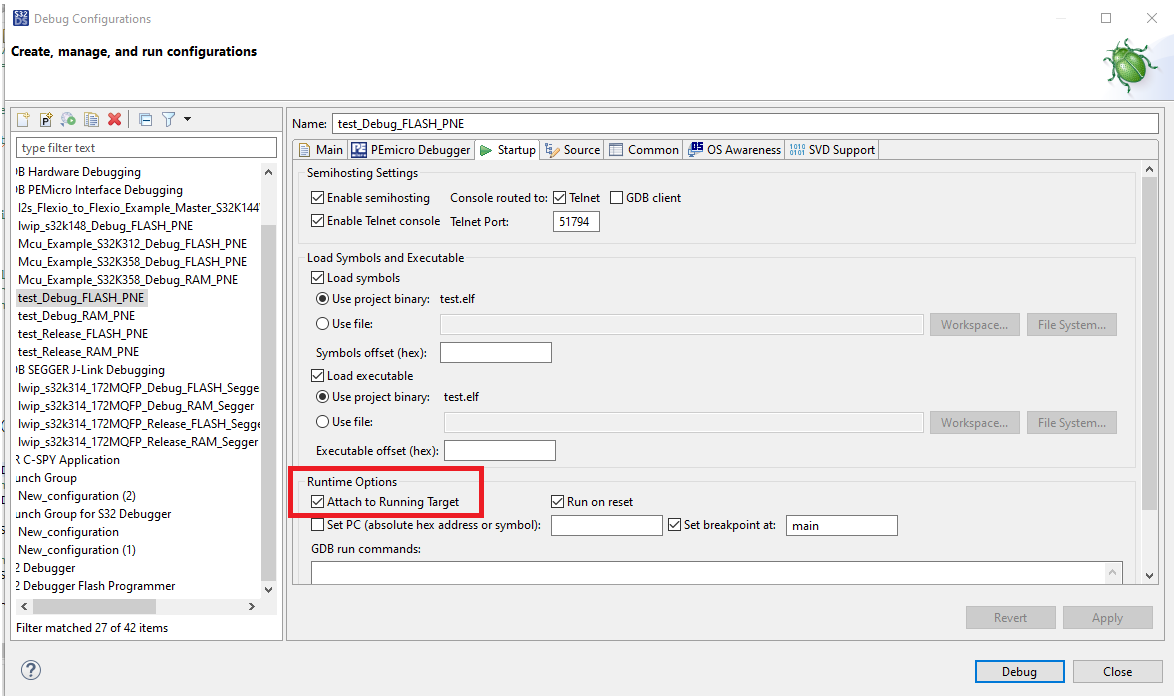Screen dimensions: 1174x696
Task: Click GDB run commands scroll up arrow
Action: (x=1113, y=572)
